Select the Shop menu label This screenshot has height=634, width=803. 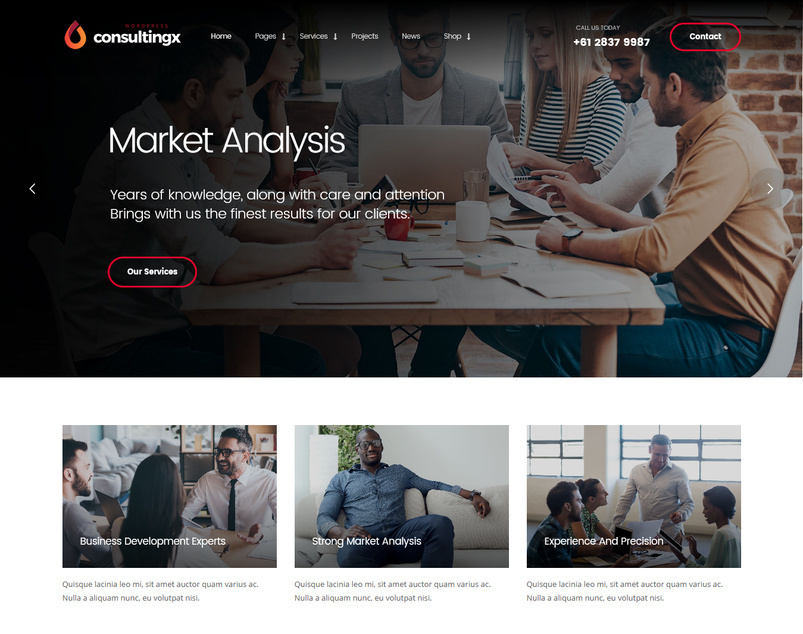pyautogui.click(x=452, y=36)
